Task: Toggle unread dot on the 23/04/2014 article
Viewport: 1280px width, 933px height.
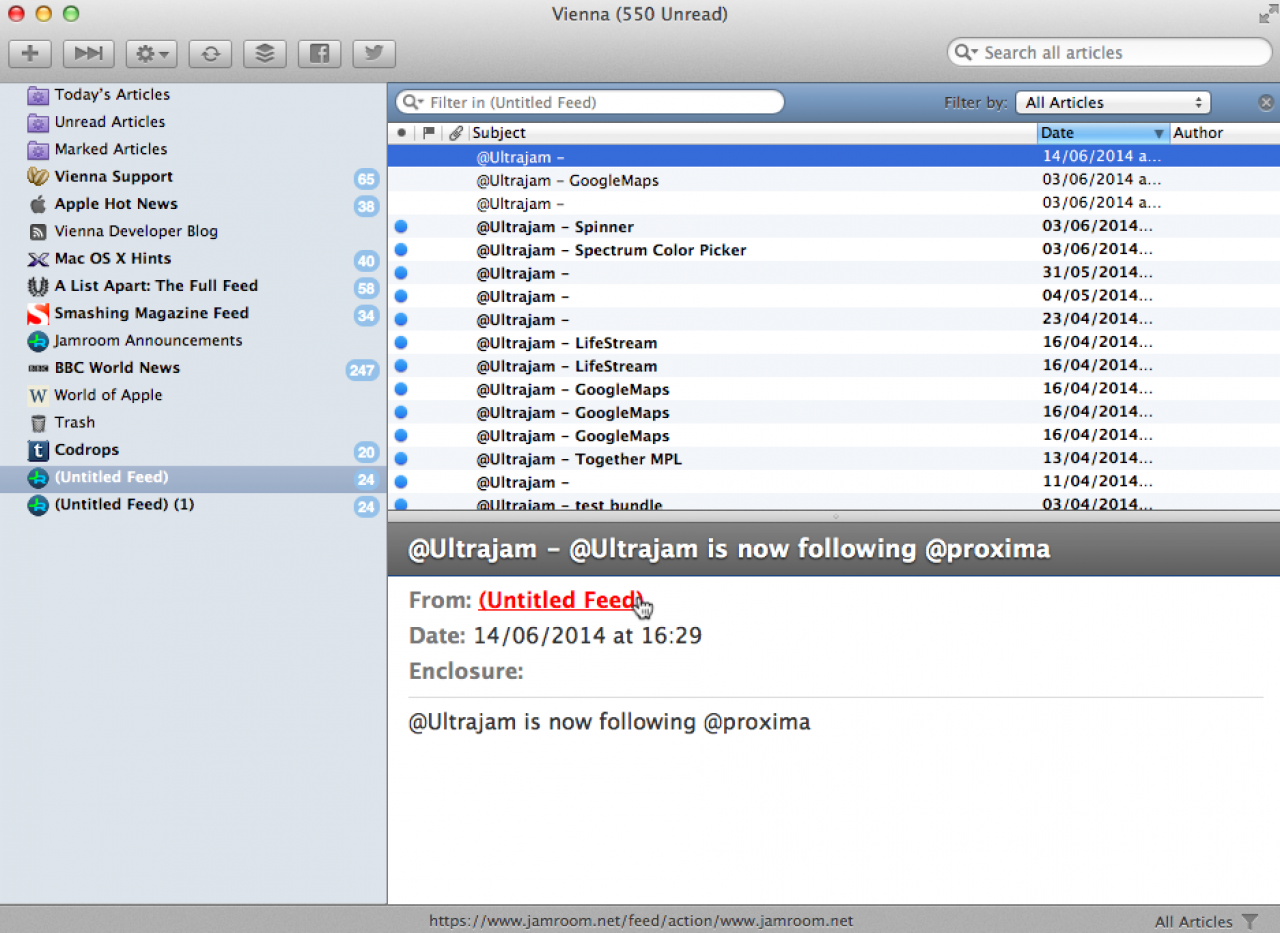Action: click(401, 320)
